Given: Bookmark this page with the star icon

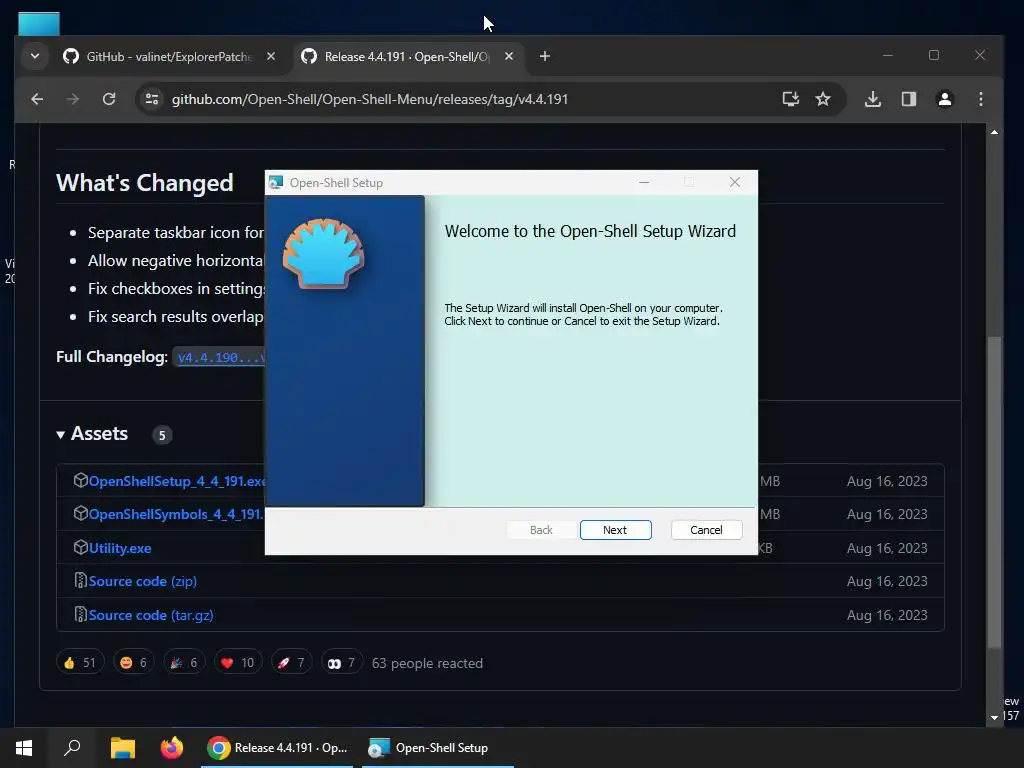Looking at the screenshot, I should pos(823,99).
